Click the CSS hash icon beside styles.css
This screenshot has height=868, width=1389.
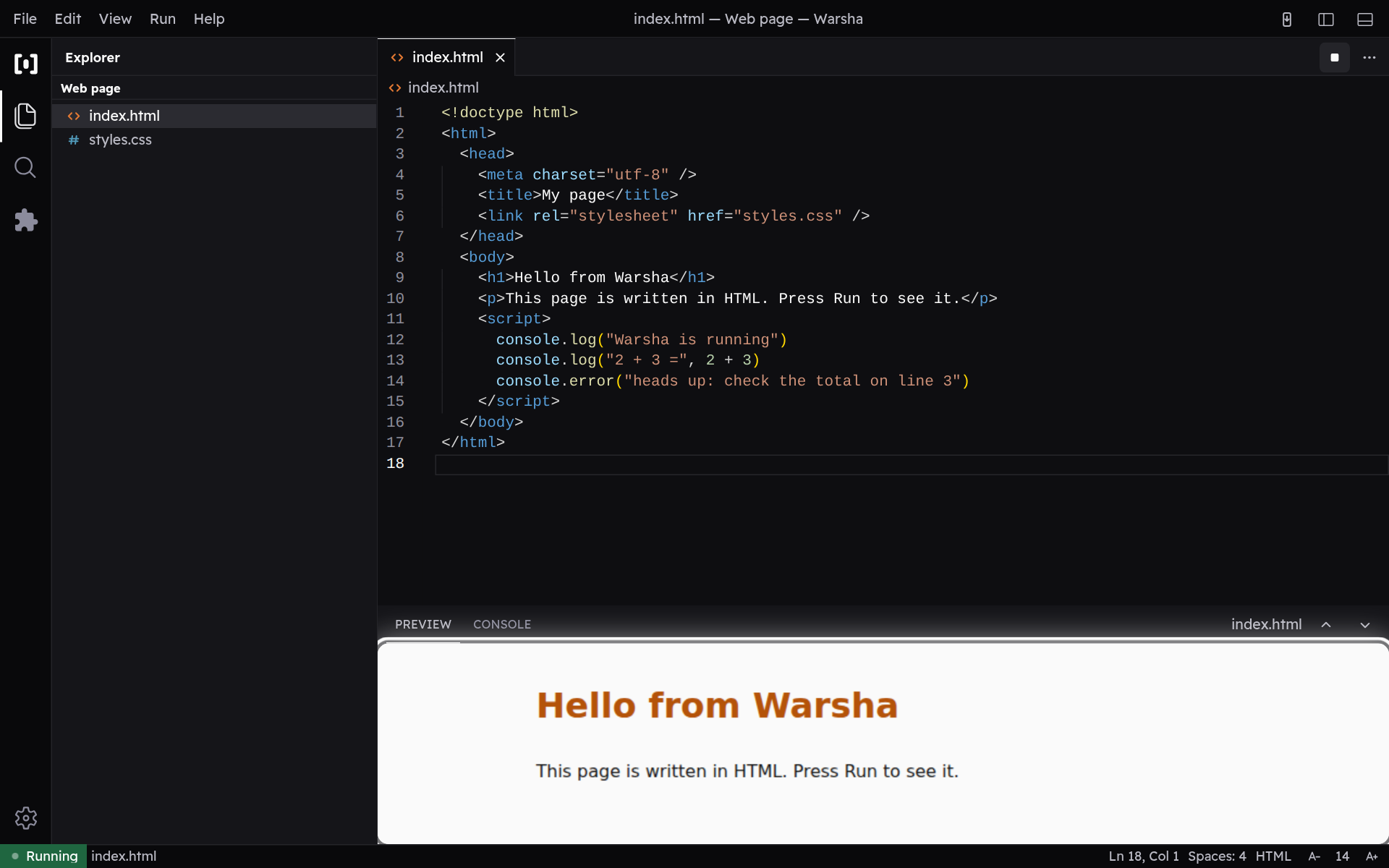click(x=74, y=140)
